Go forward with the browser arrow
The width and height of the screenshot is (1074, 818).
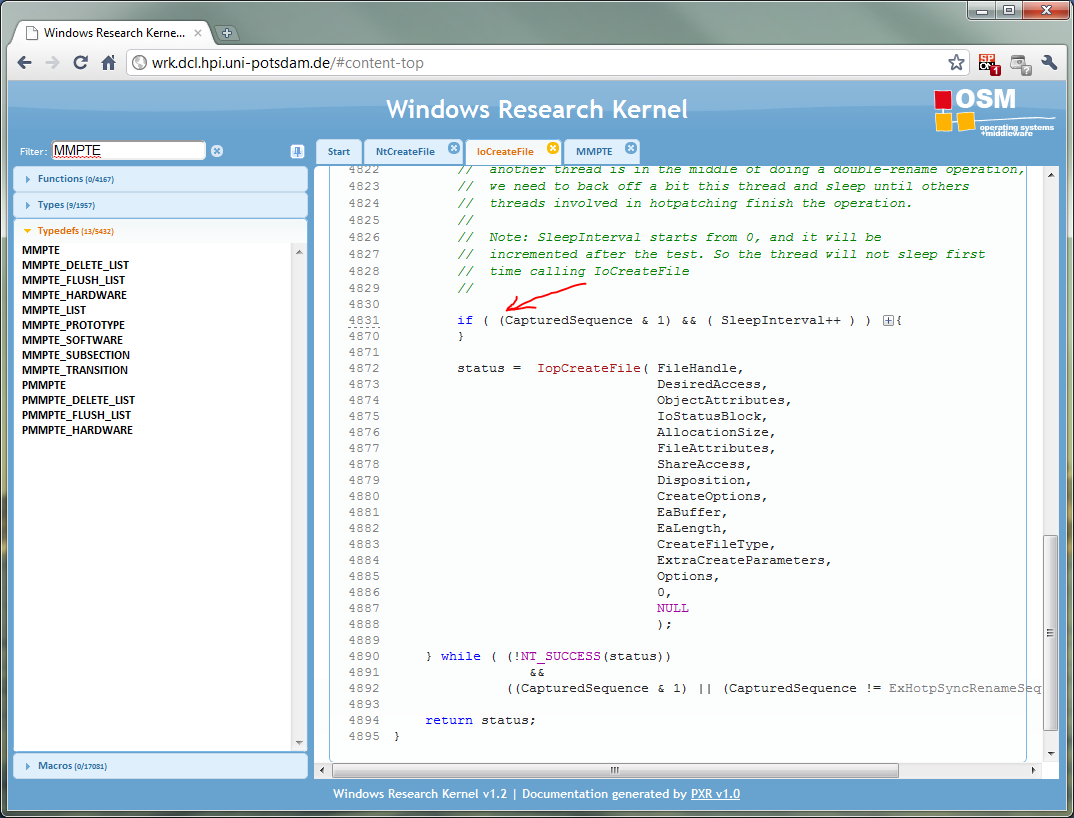(x=52, y=62)
